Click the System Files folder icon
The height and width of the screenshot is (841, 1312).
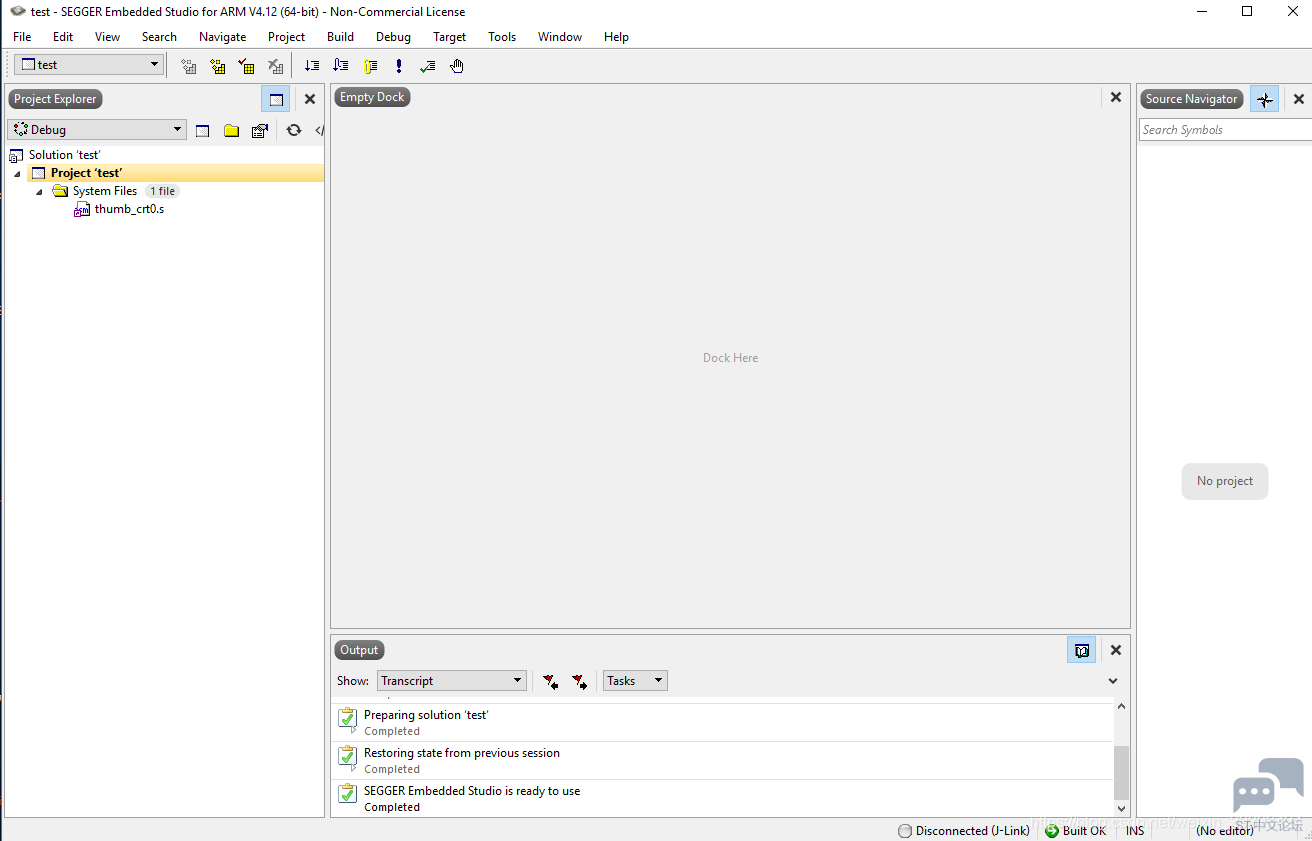pos(60,191)
